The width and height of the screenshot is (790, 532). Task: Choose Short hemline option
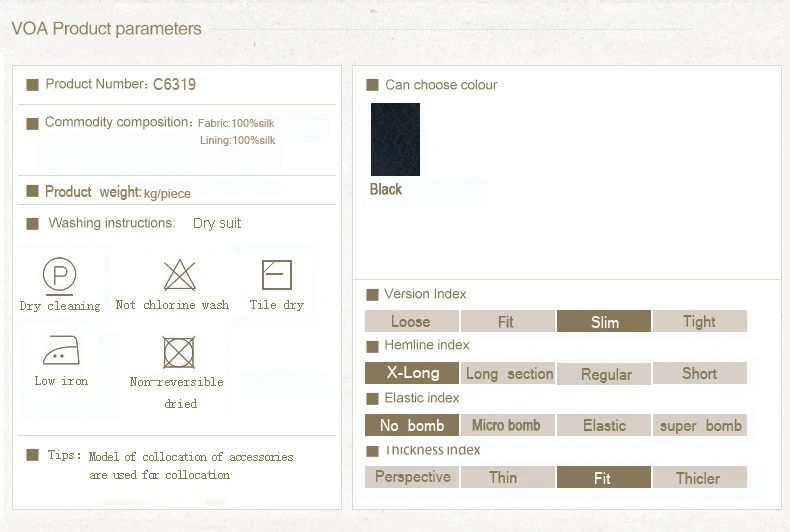coord(699,373)
